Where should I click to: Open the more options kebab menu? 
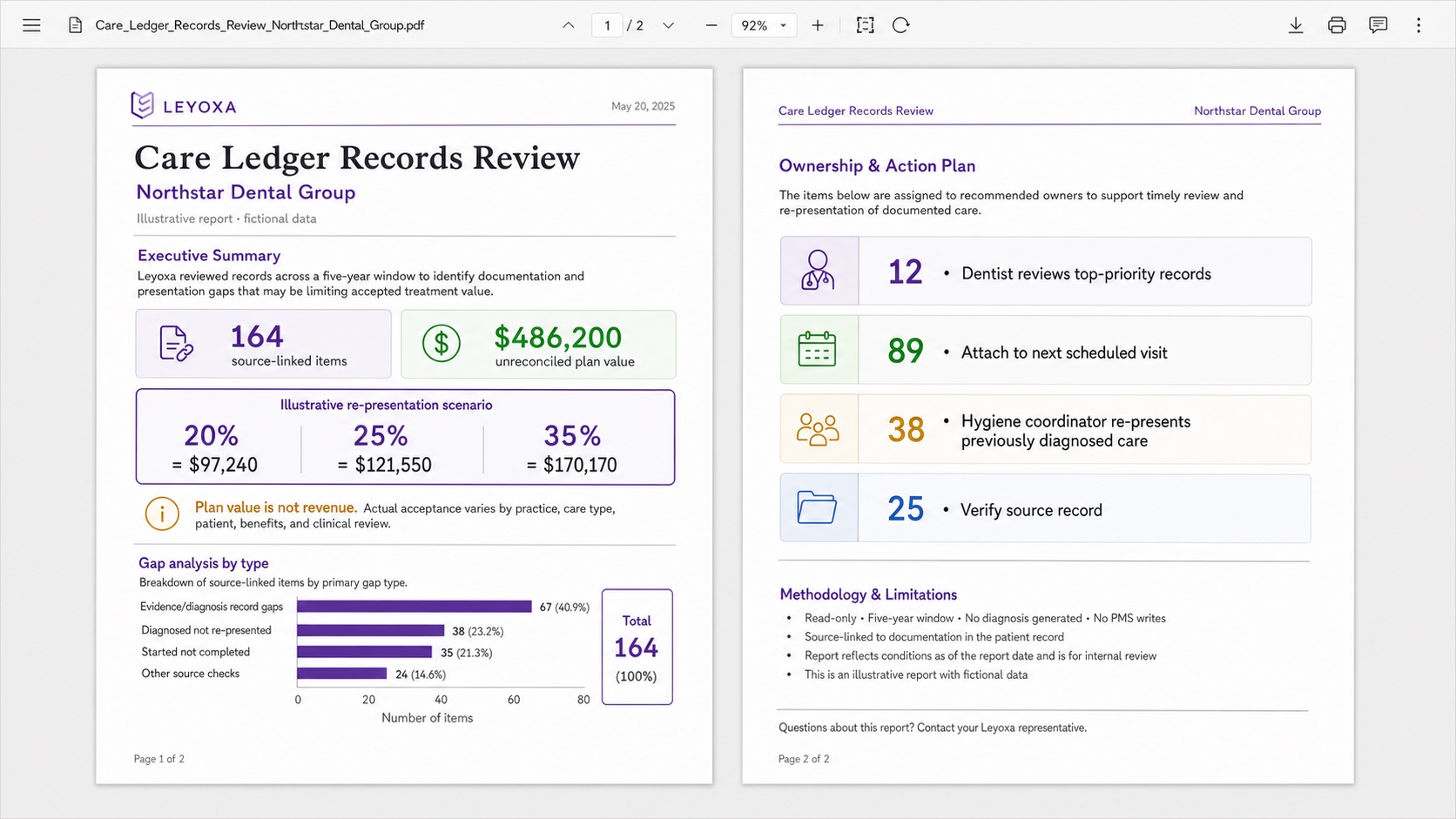click(1419, 25)
